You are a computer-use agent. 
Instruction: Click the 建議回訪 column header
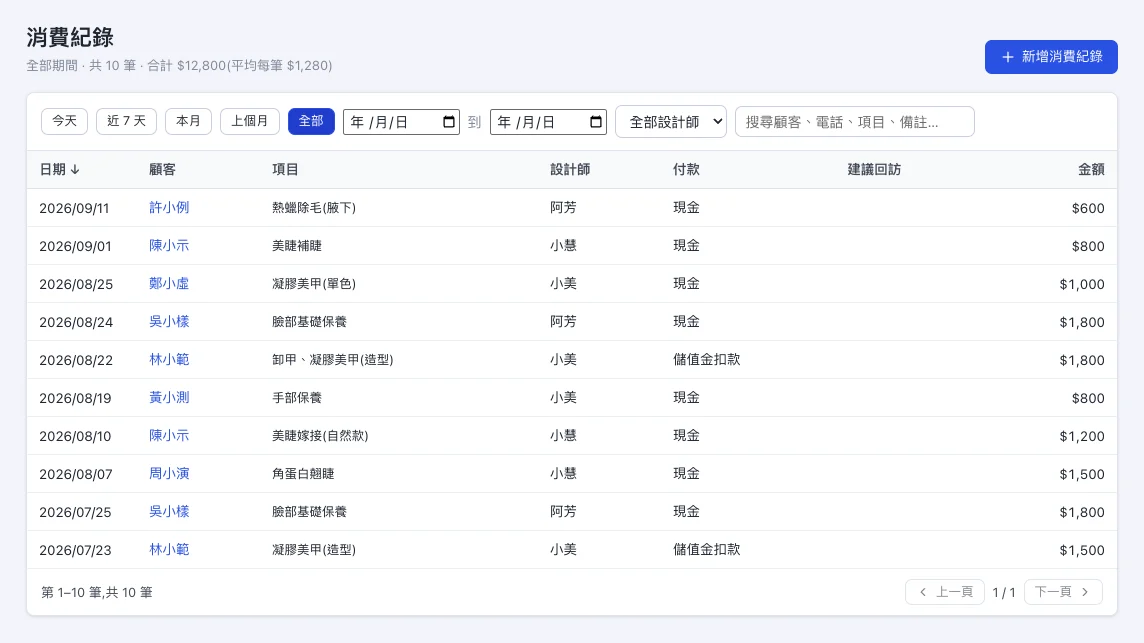coord(874,169)
